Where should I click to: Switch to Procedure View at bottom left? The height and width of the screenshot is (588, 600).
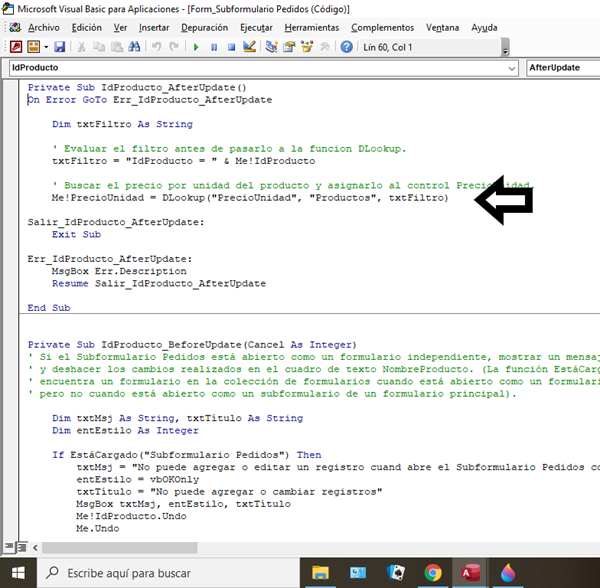click(x=8, y=547)
